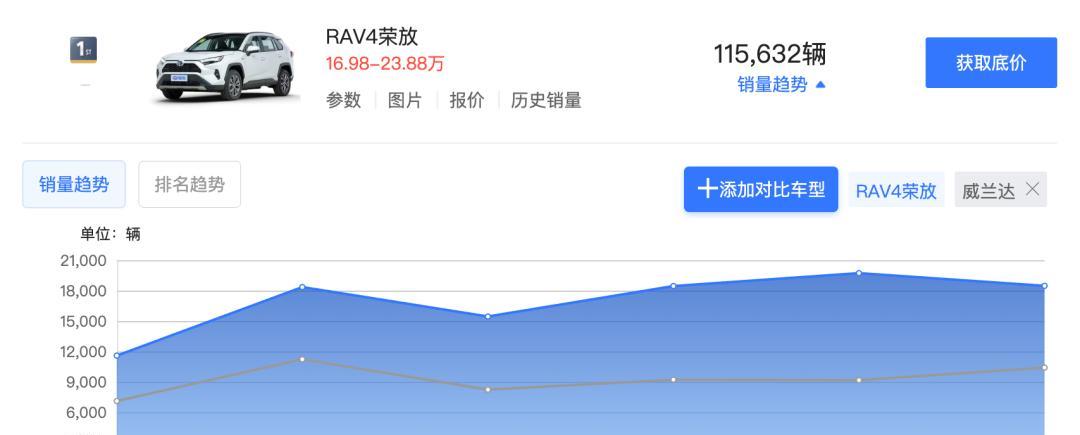Open the RAV4荣放 car thumbnail
The width and height of the screenshot is (1080, 435).
click(226, 67)
